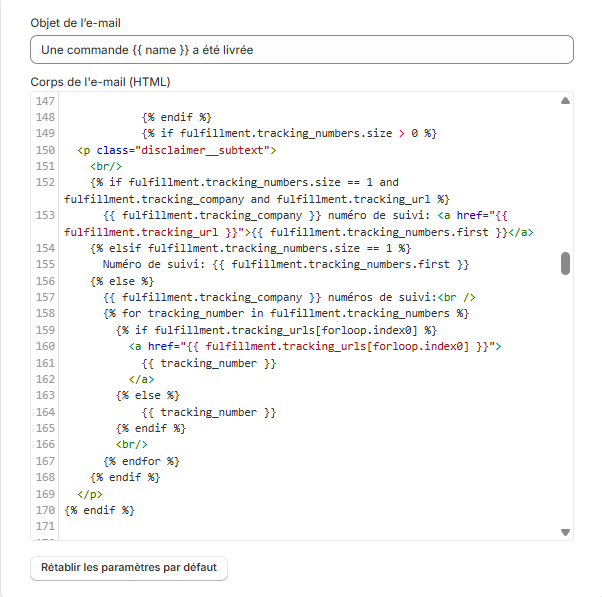Image resolution: width=602 pixels, height=597 pixels.
Task: Click the '<br/>' tag on line 151
Action: coord(106,166)
